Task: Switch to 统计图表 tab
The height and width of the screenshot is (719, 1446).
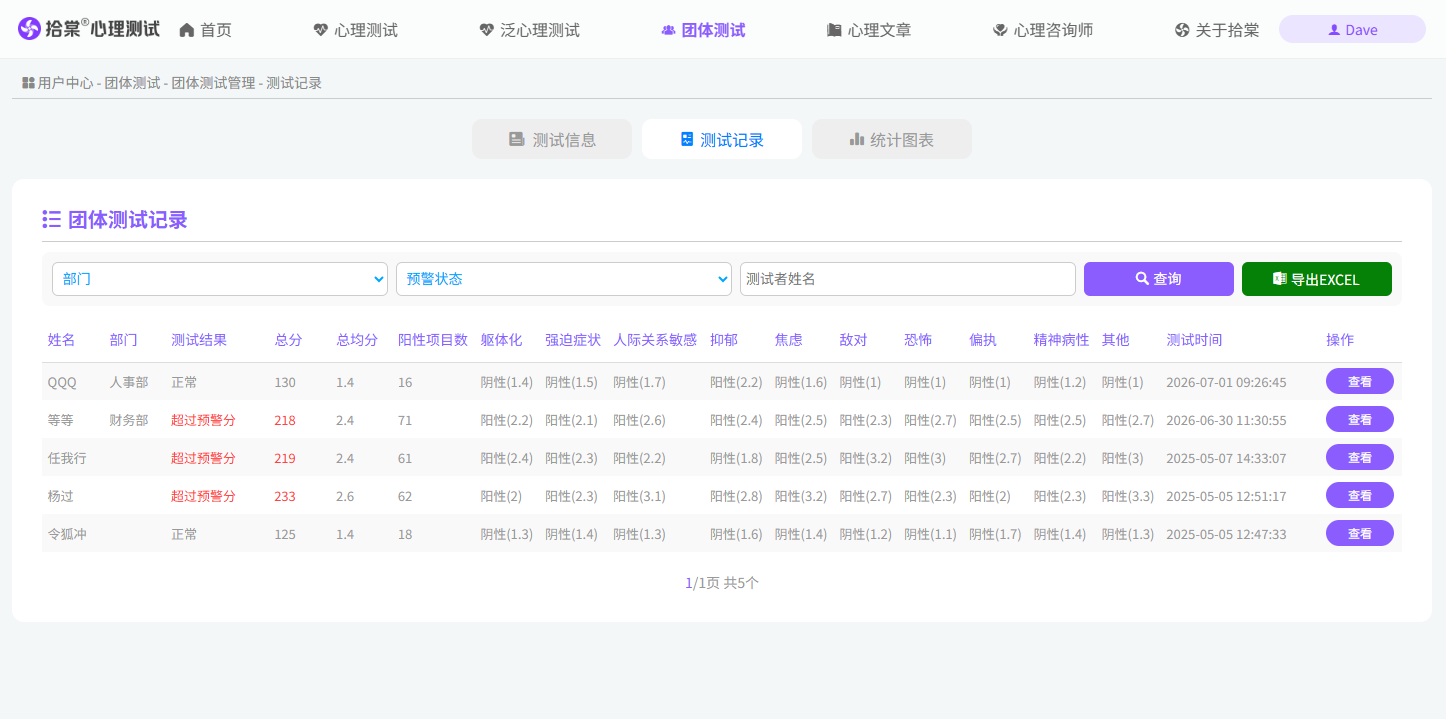Action: click(x=892, y=139)
